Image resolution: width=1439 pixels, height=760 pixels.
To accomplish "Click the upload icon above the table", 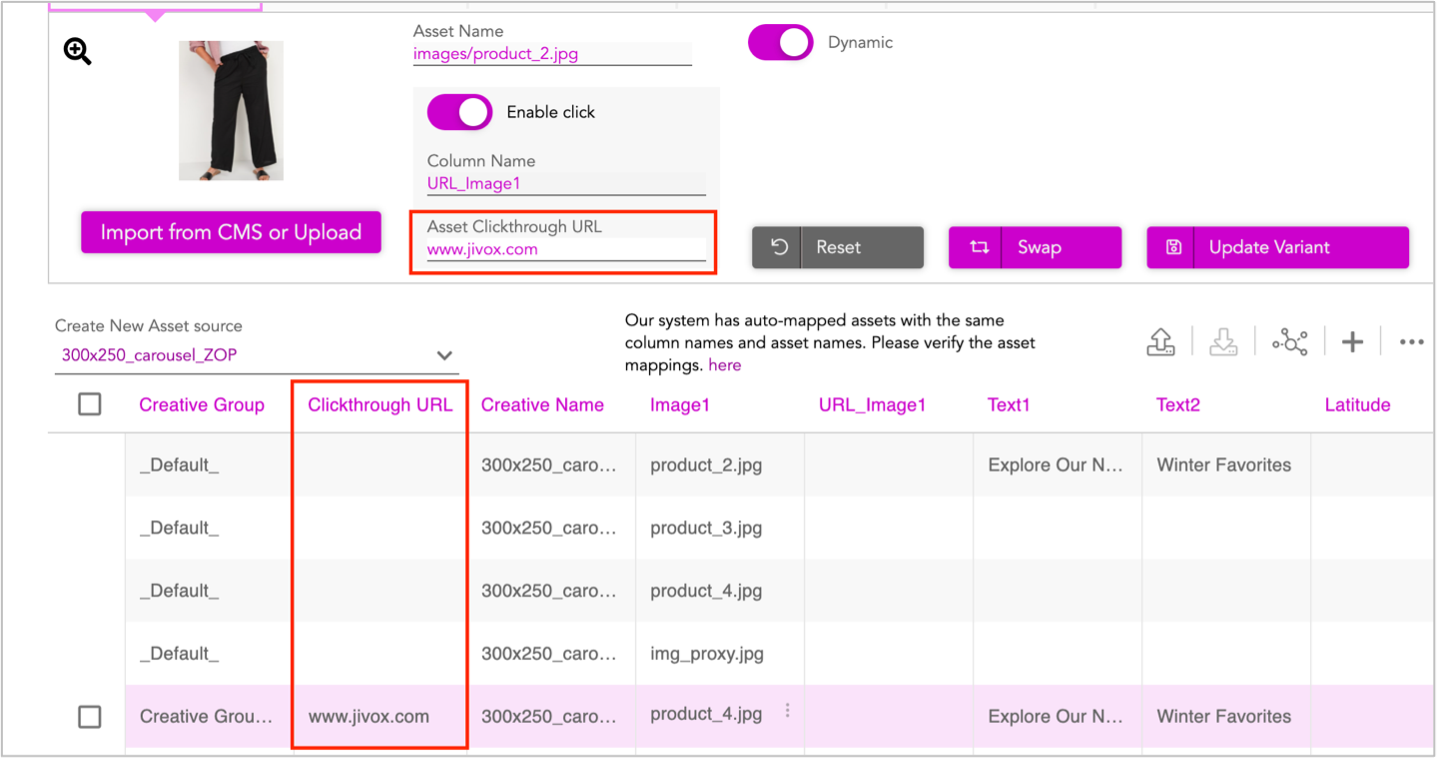I will 1160,342.
